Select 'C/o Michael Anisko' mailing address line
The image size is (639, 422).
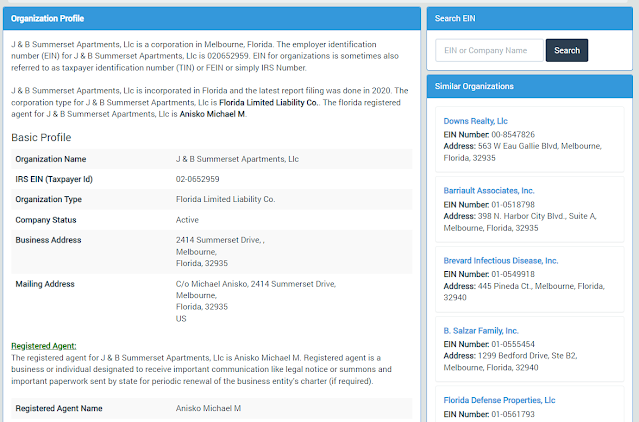tap(256, 284)
